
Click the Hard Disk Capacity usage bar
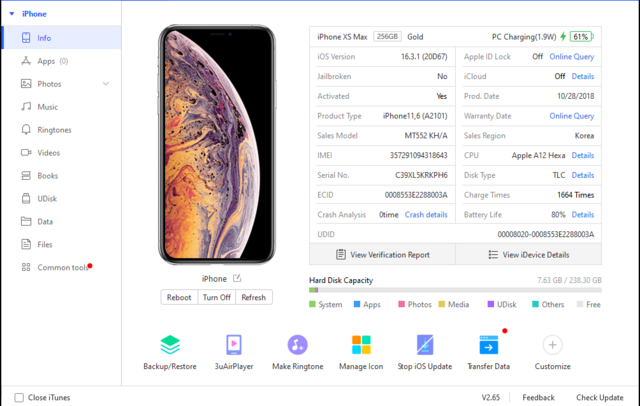pyautogui.click(x=455, y=290)
